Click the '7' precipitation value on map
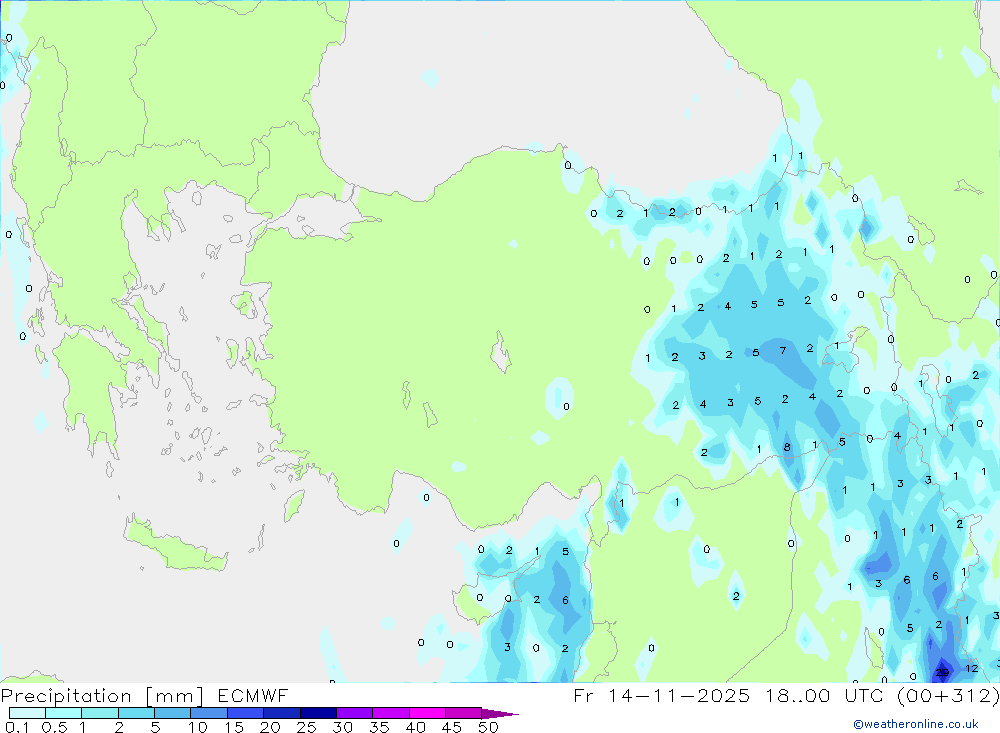Viewport: 1000px width, 733px height. [783, 350]
